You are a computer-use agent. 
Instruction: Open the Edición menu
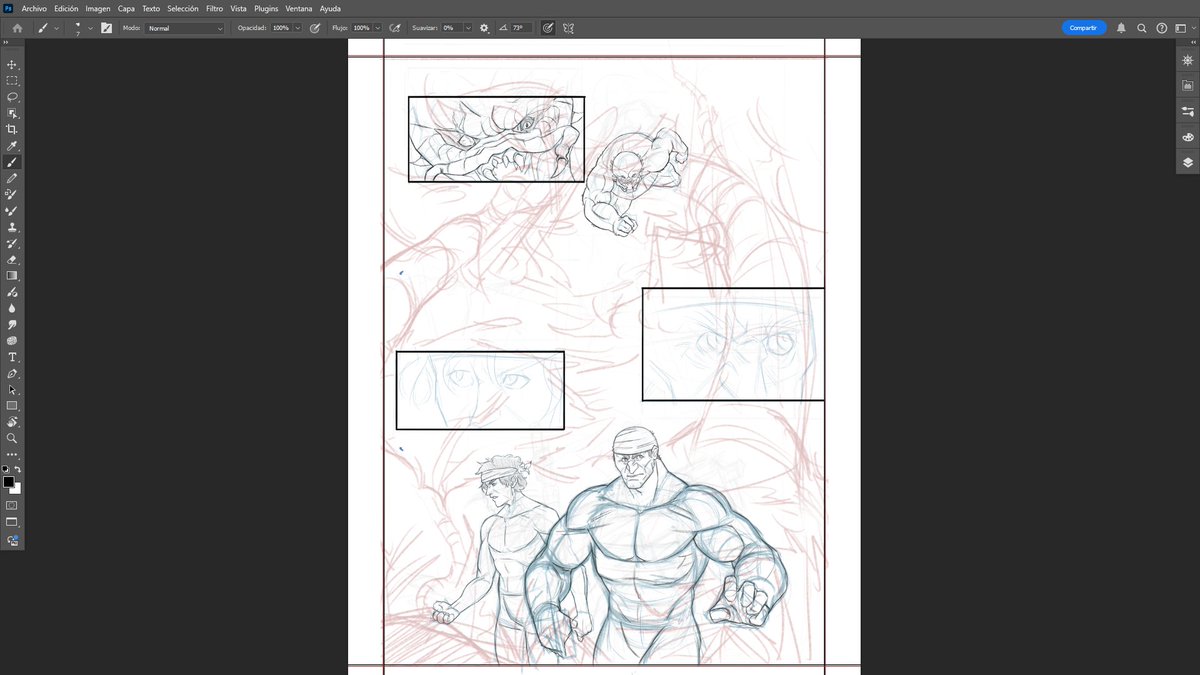[66, 8]
